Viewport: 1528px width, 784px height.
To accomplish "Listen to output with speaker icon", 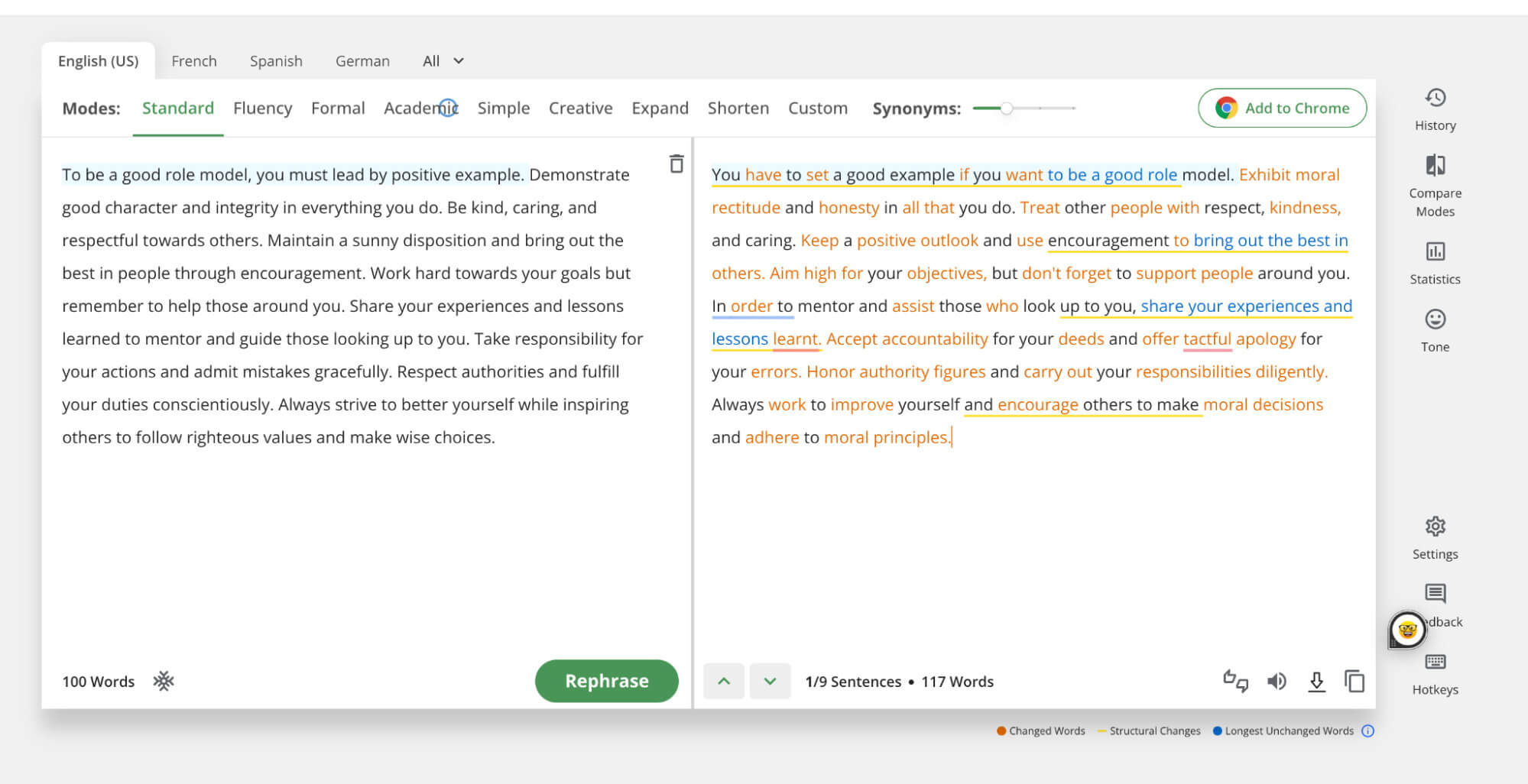I will pyautogui.click(x=1277, y=681).
